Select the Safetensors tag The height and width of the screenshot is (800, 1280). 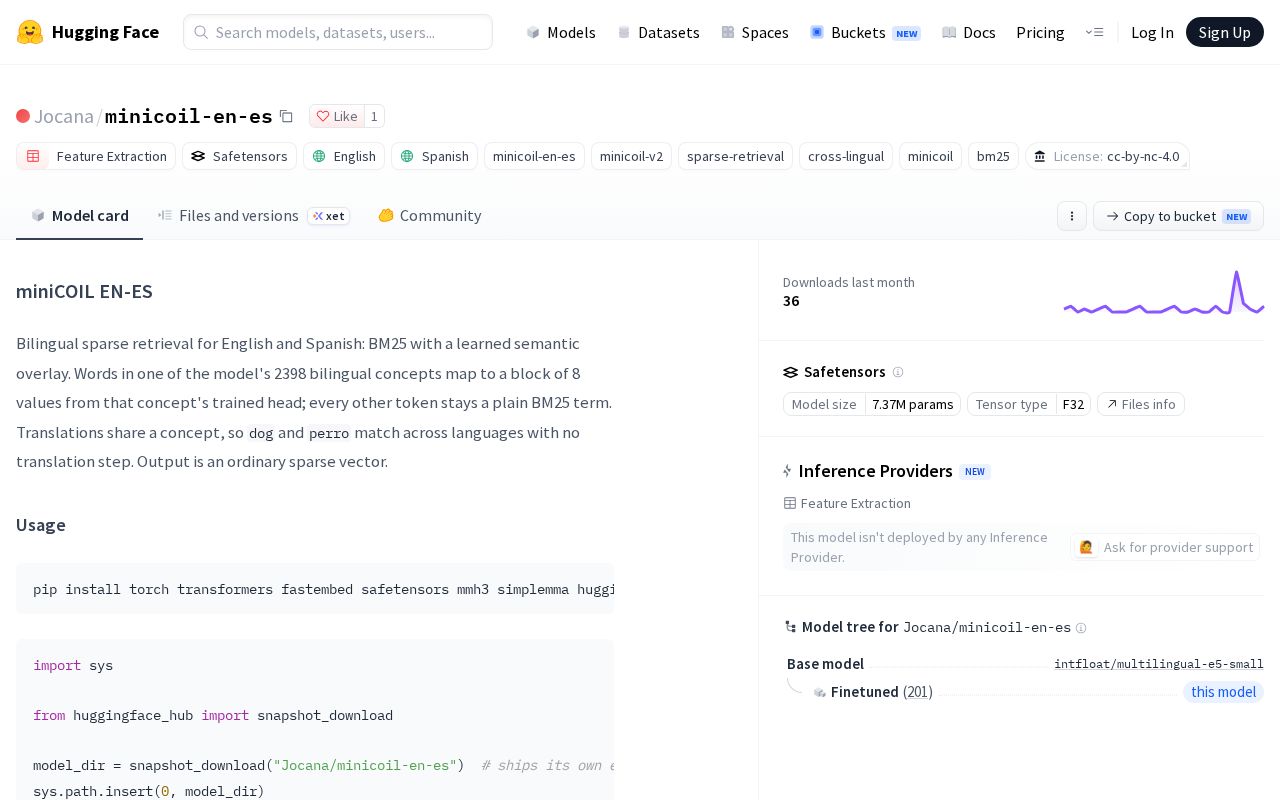[239, 156]
